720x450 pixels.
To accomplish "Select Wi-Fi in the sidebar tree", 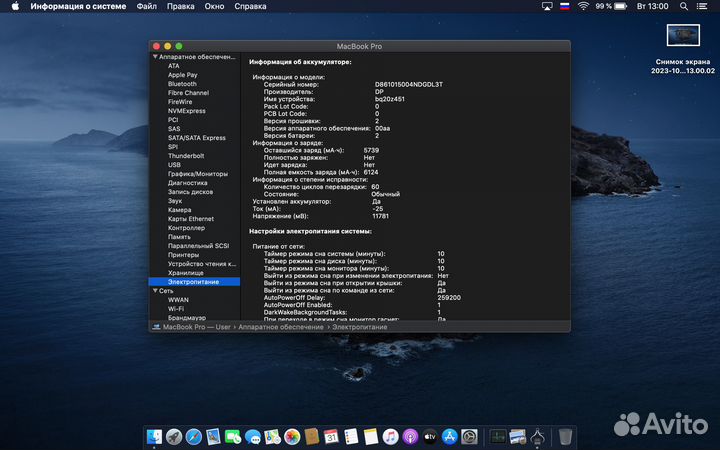I will (175, 309).
